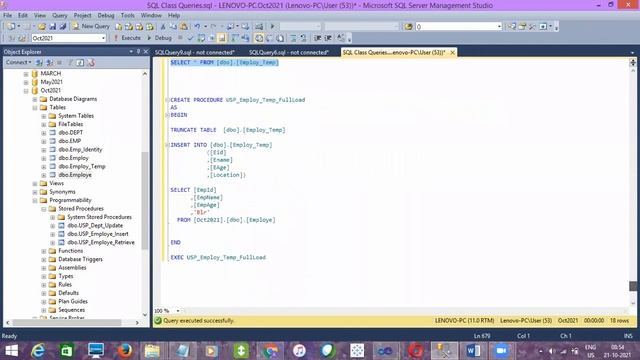Expand the MARCH database node

coord(26,74)
